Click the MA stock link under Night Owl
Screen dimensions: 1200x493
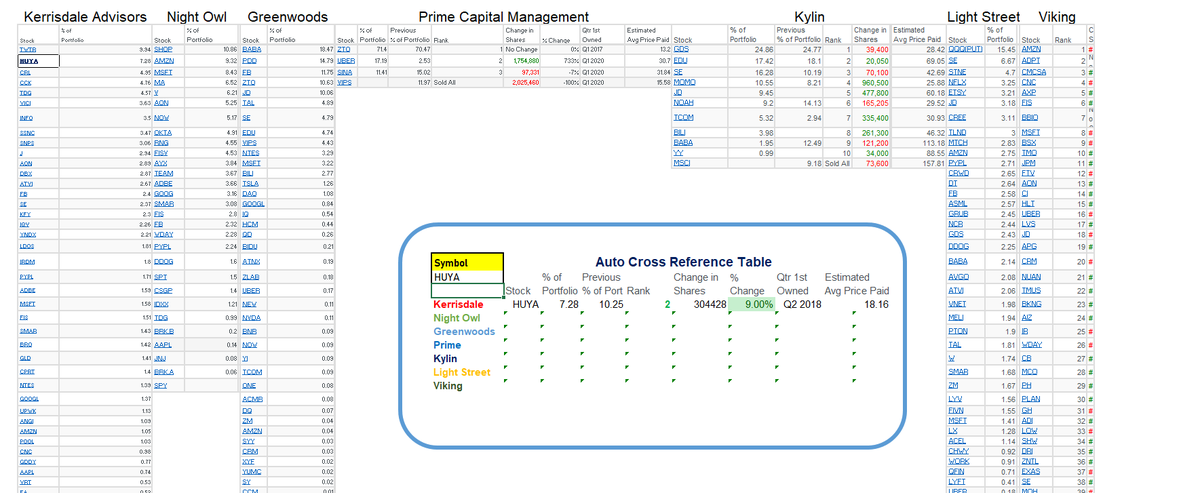point(160,82)
